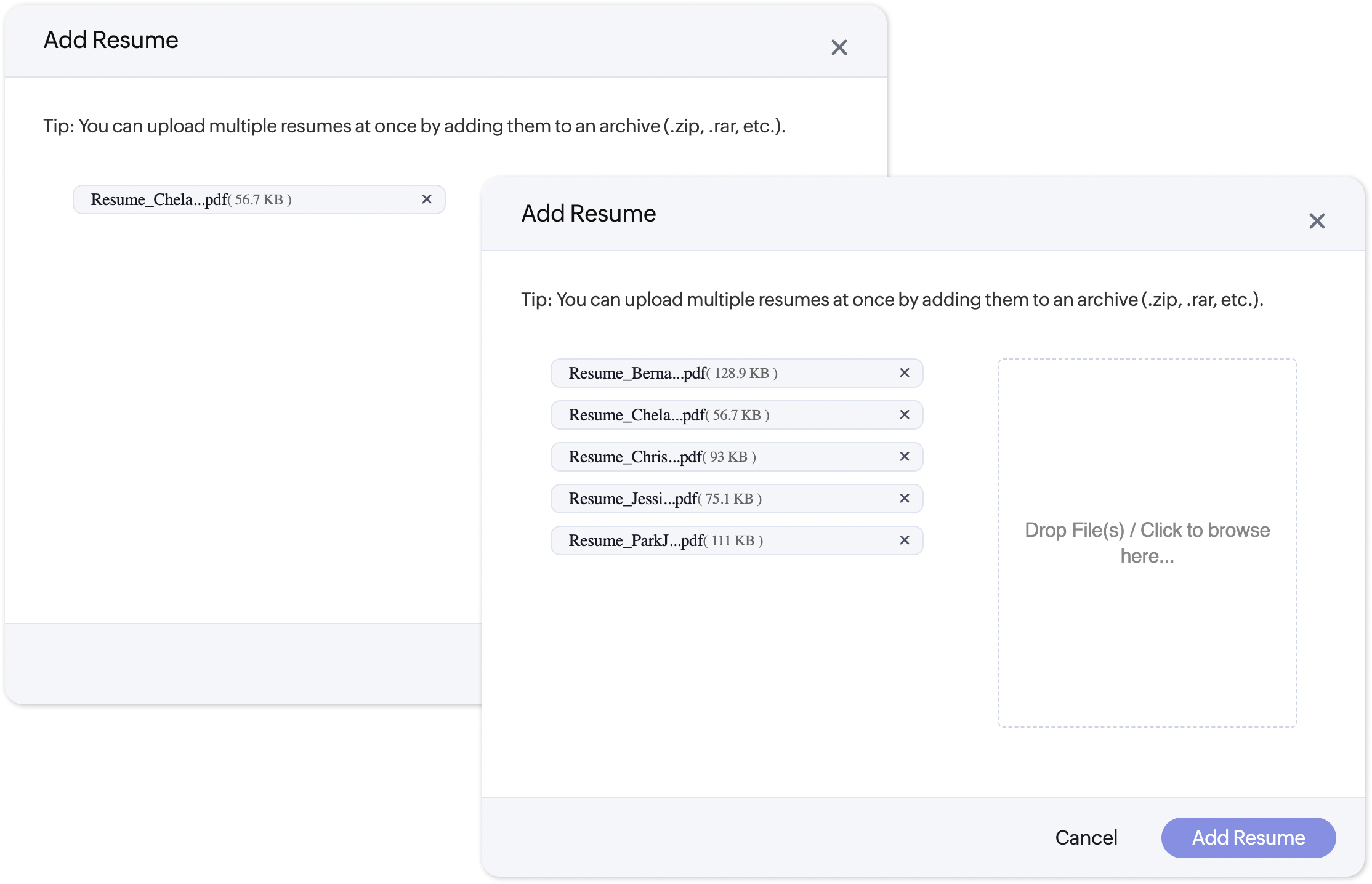Click the Drop File(s) browse area
The width and height of the screenshot is (1372, 884).
tap(1147, 542)
